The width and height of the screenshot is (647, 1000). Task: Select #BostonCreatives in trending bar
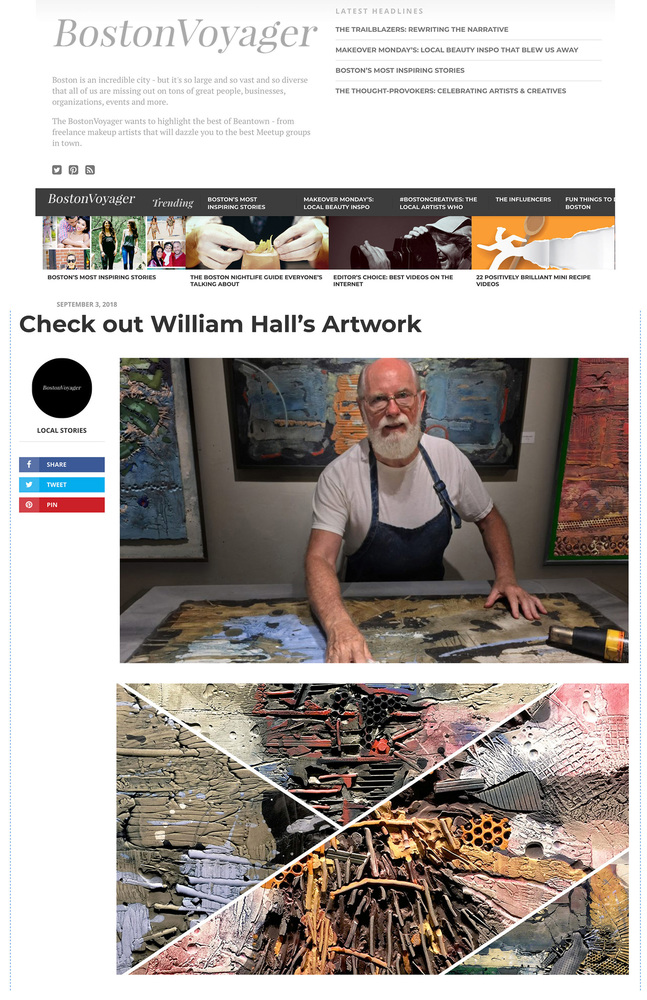click(438, 203)
